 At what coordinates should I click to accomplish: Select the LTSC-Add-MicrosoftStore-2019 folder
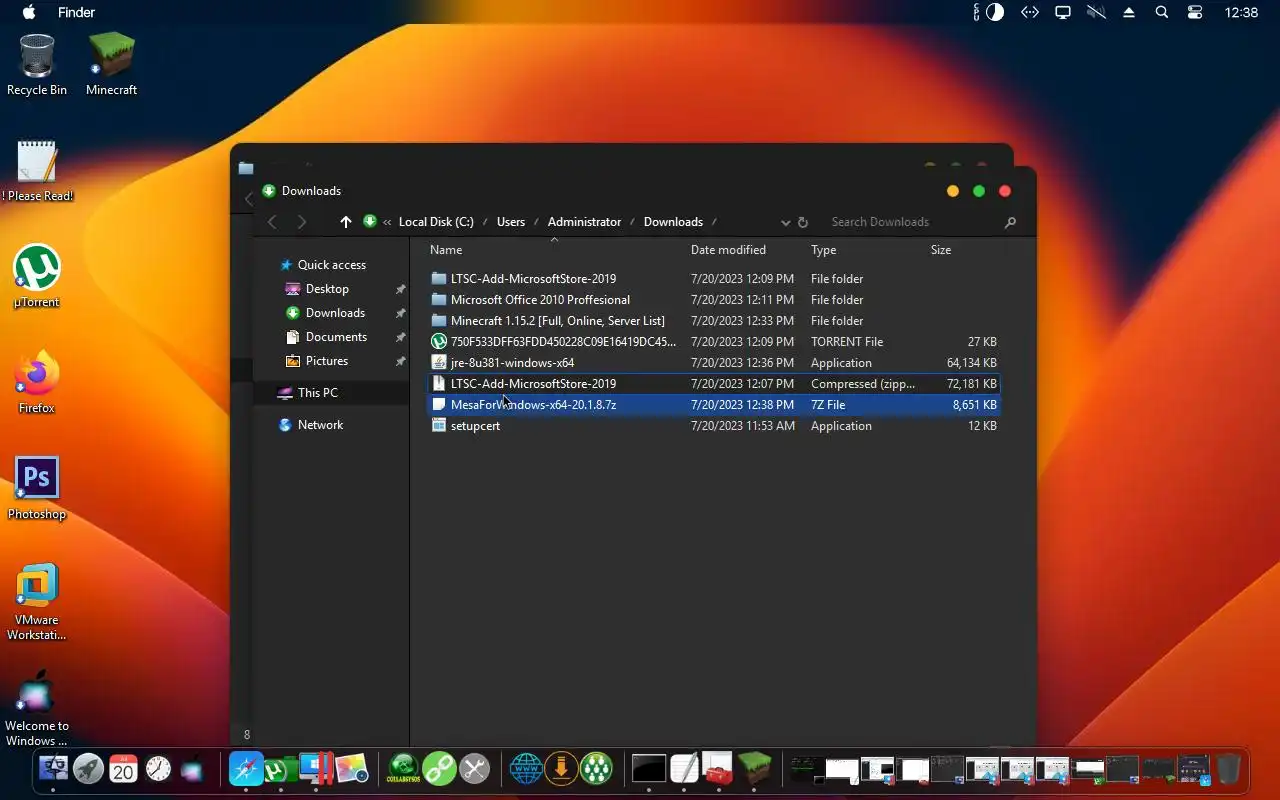[x=714, y=279]
